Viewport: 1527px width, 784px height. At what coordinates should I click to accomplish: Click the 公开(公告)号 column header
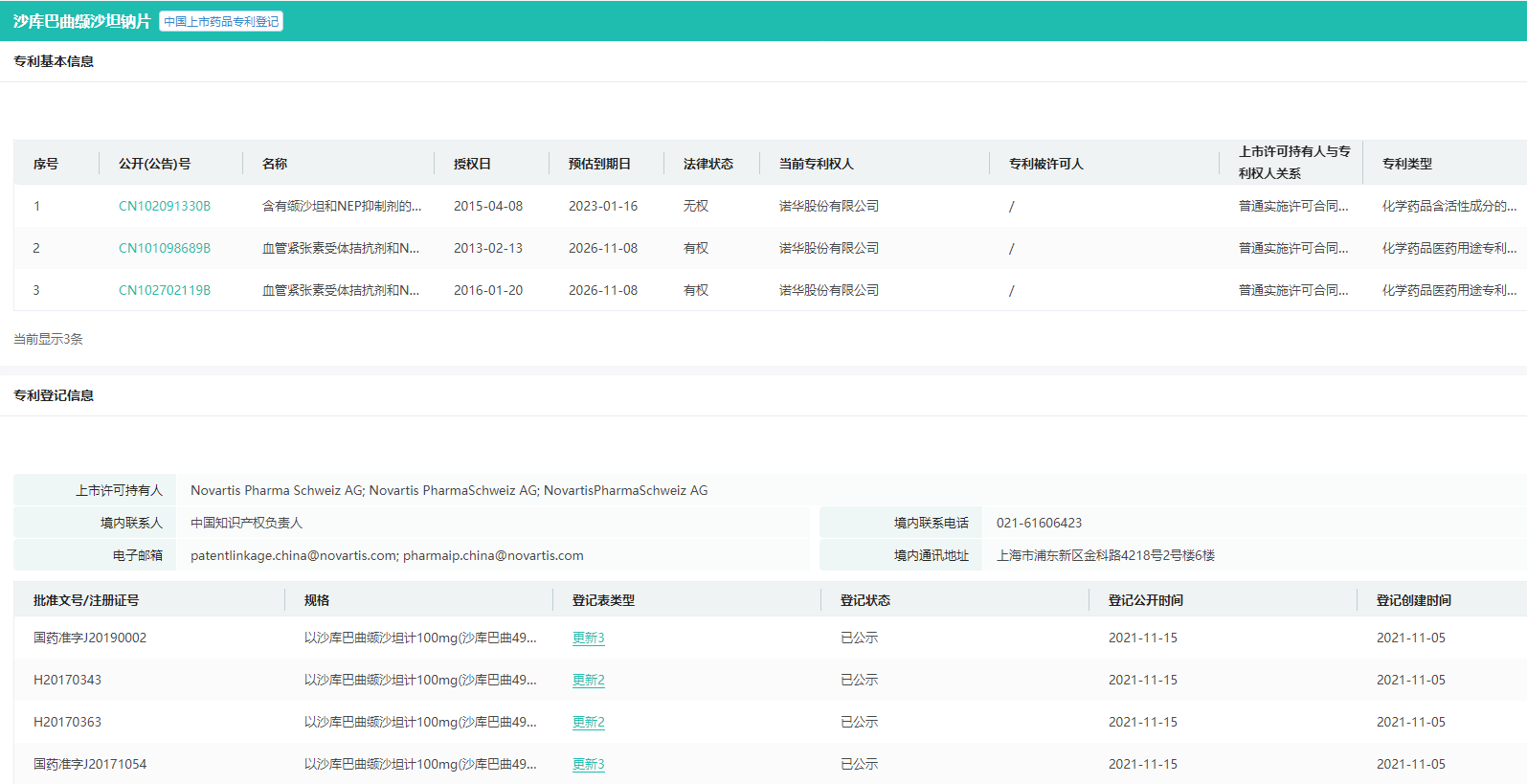tap(154, 164)
